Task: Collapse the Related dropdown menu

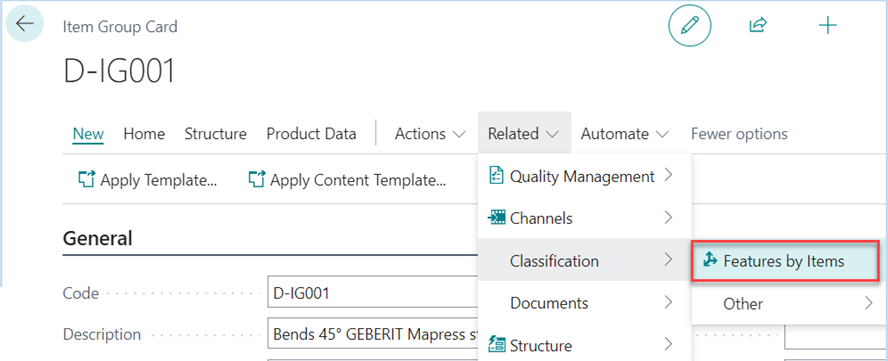Action: click(x=524, y=134)
